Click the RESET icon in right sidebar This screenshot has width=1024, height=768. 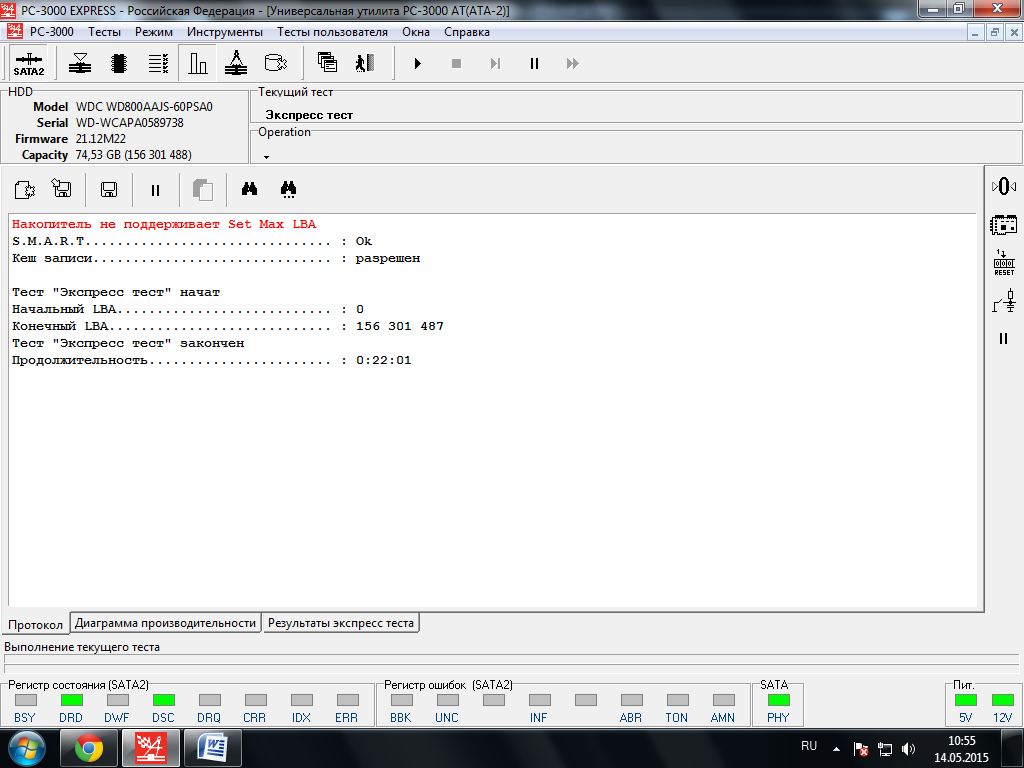[1004, 263]
